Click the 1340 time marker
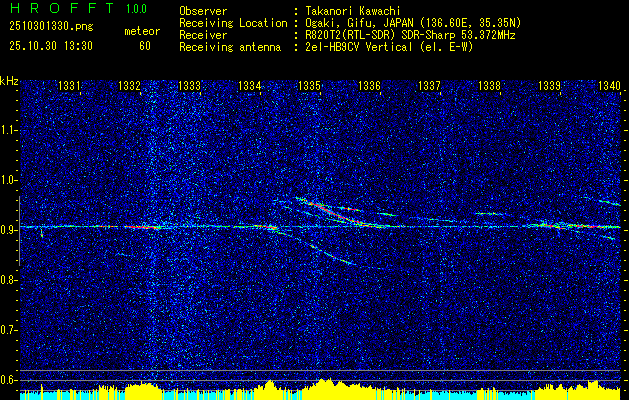629x400 pixels. (609, 85)
